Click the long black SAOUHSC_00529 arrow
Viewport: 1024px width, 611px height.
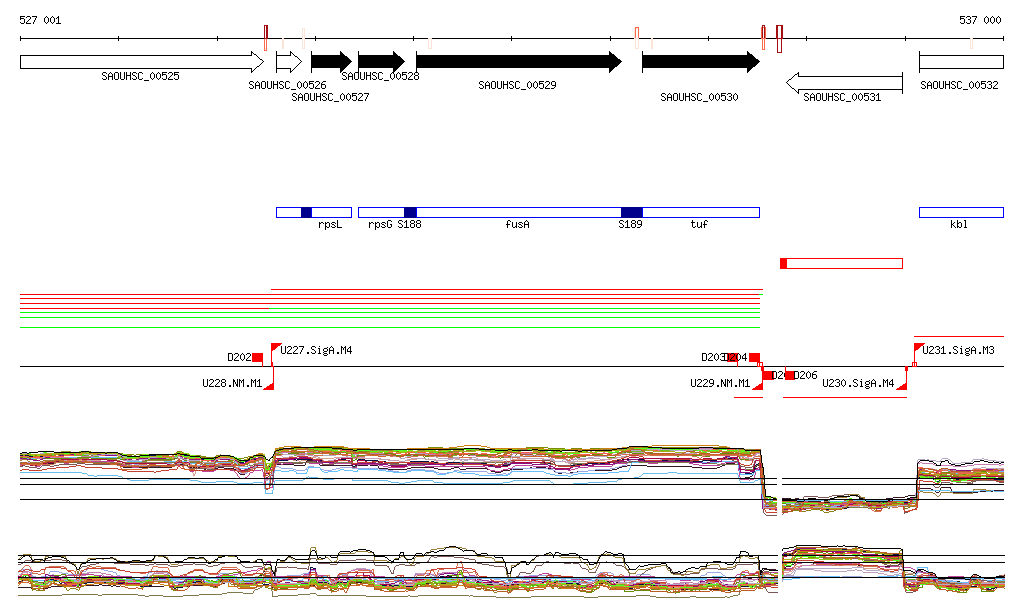pyautogui.click(x=519, y=62)
